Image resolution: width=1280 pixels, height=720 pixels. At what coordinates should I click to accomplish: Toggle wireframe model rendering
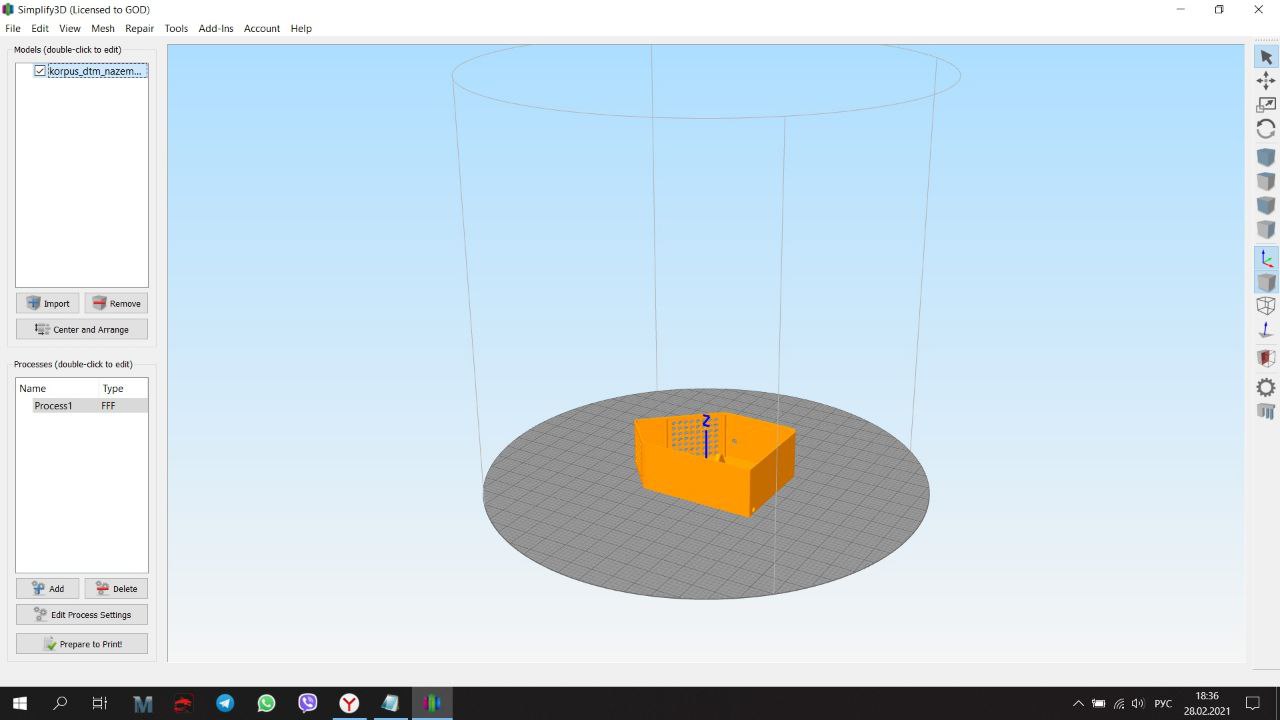(x=1266, y=306)
